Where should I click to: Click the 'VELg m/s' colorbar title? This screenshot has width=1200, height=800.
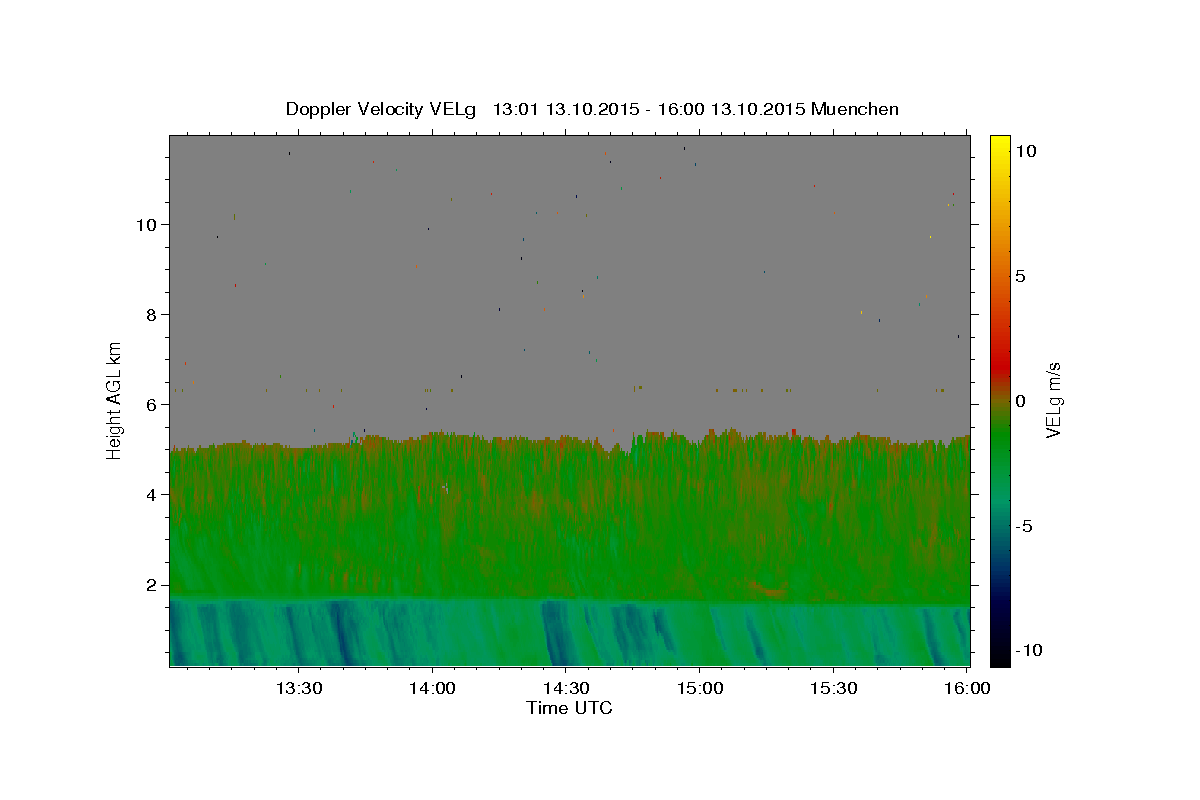pos(1054,400)
